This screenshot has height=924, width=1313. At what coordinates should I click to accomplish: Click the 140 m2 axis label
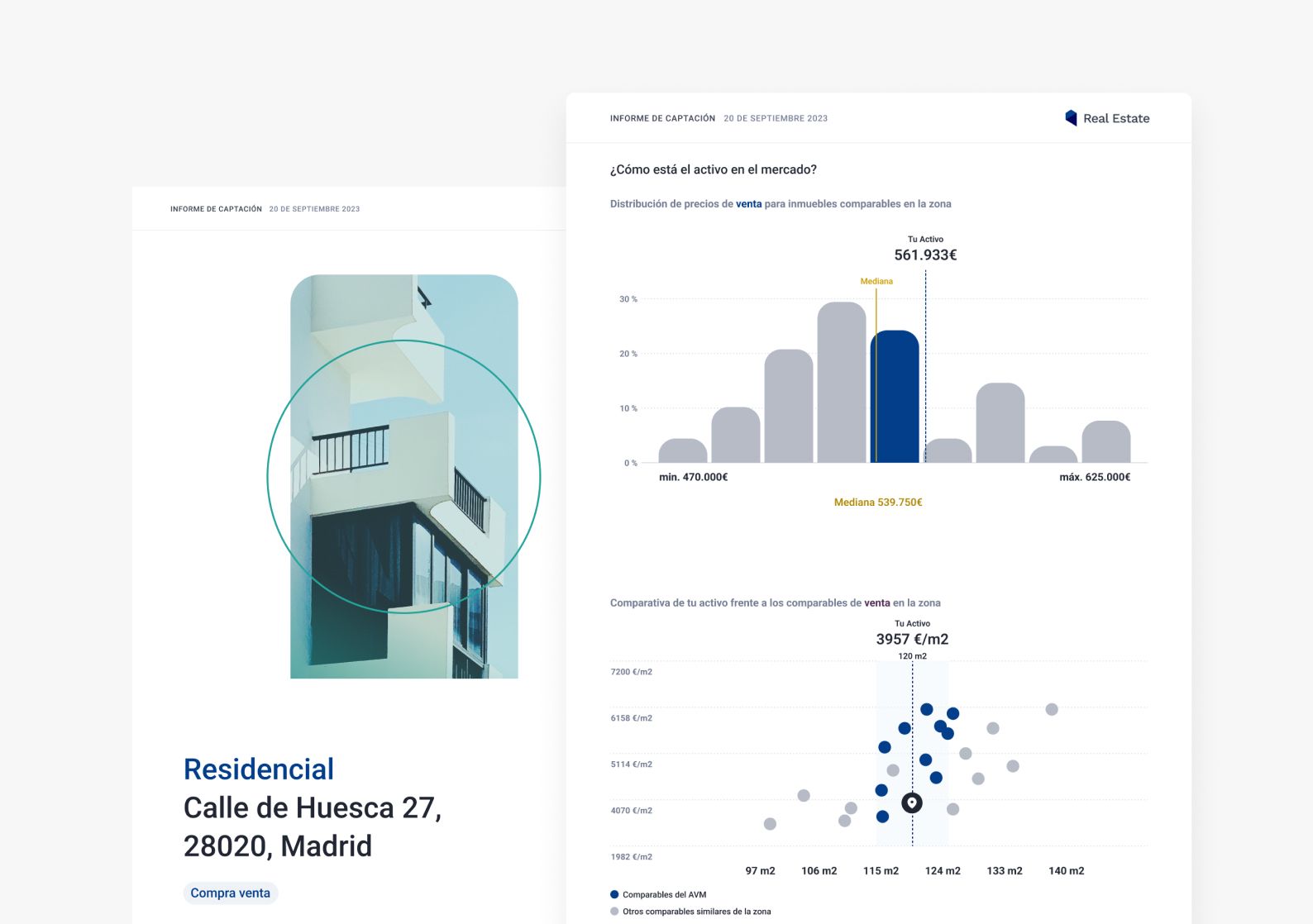(1067, 871)
